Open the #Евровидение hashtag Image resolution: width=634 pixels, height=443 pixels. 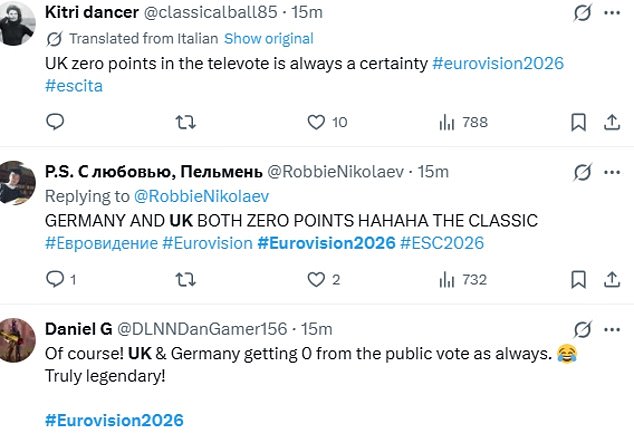point(101,243)
